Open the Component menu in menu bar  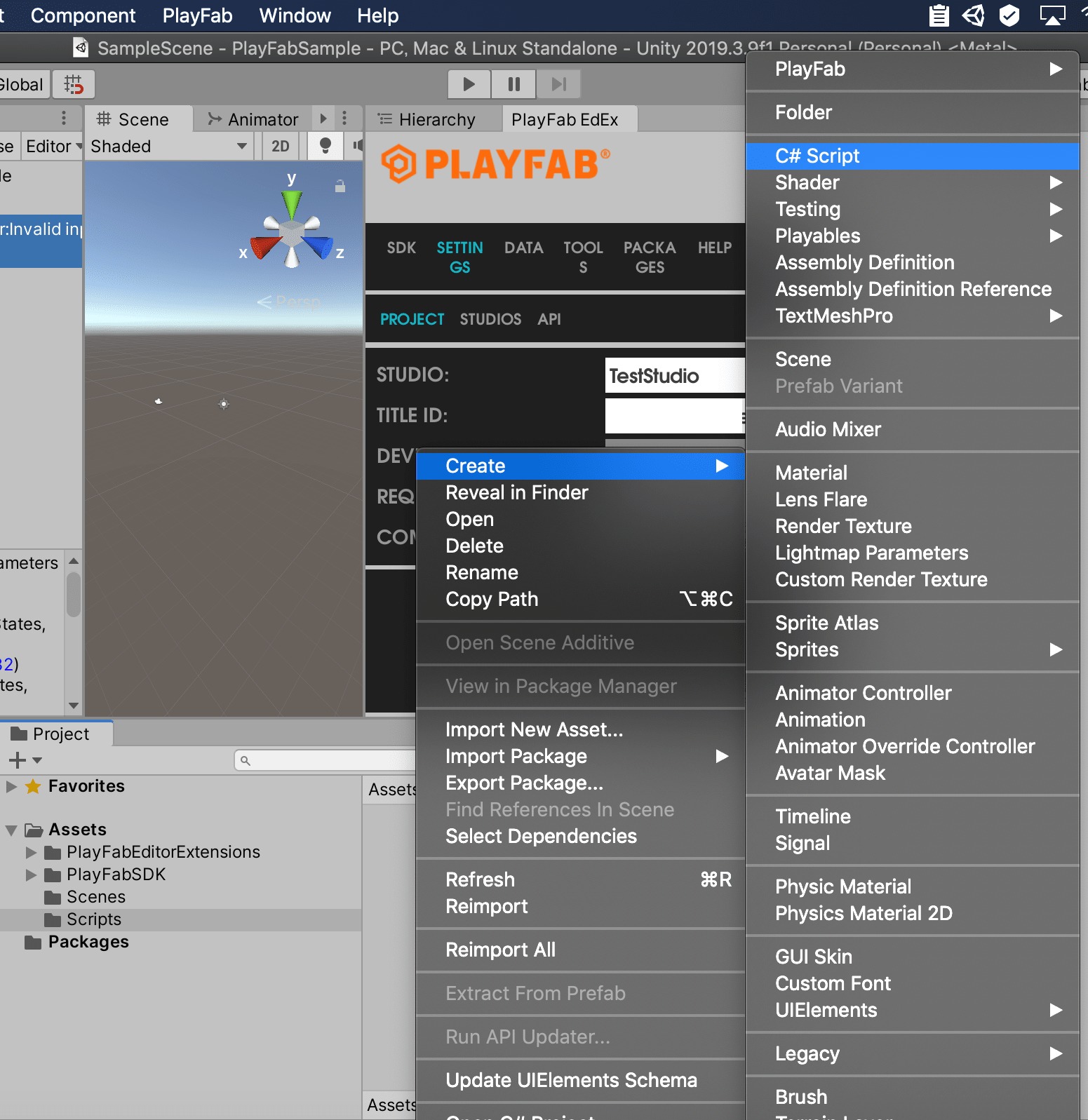coord(83,15)
